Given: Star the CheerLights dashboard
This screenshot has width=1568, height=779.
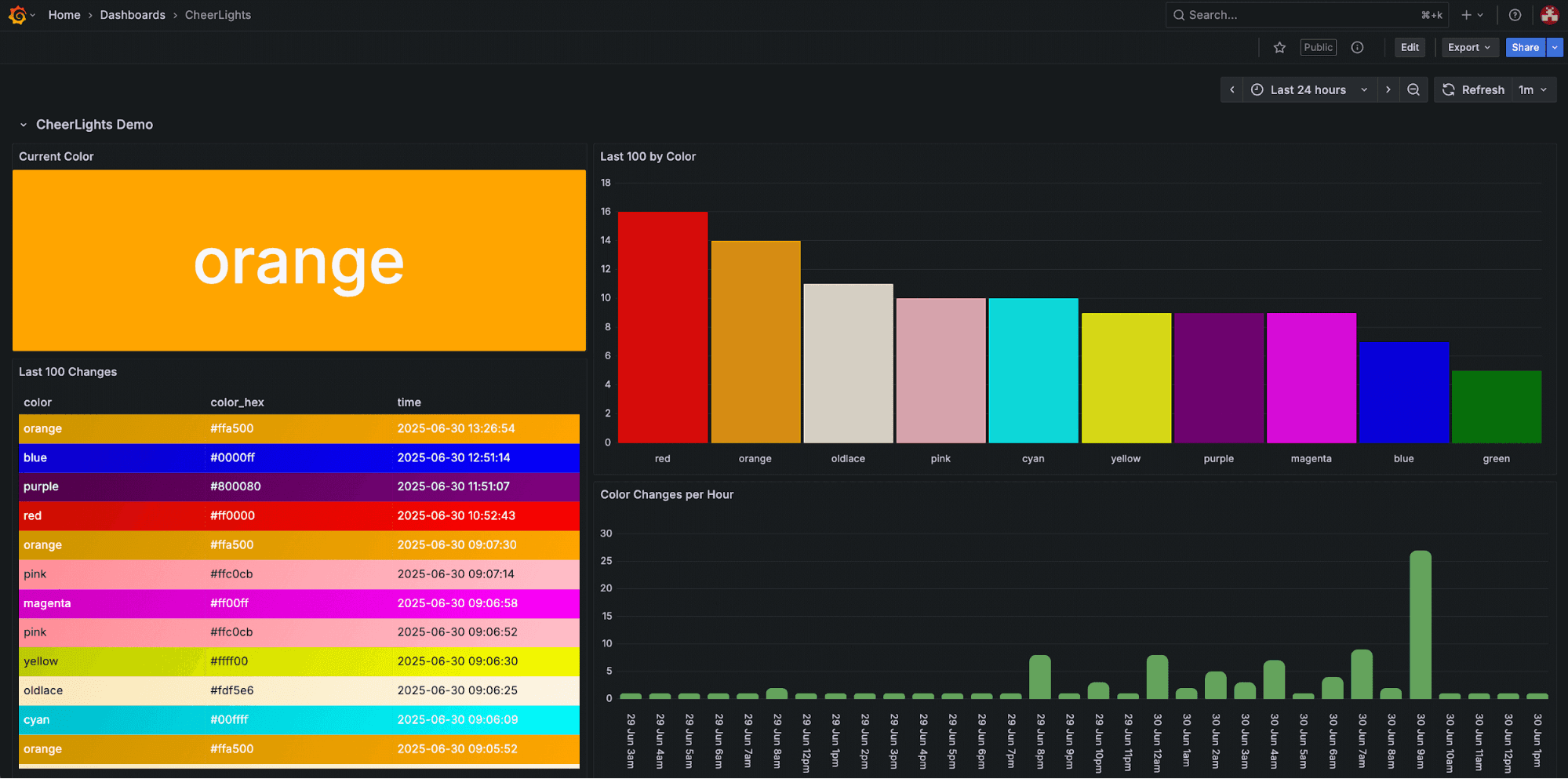Looking at the screenshot, I should coord(1279,47).
